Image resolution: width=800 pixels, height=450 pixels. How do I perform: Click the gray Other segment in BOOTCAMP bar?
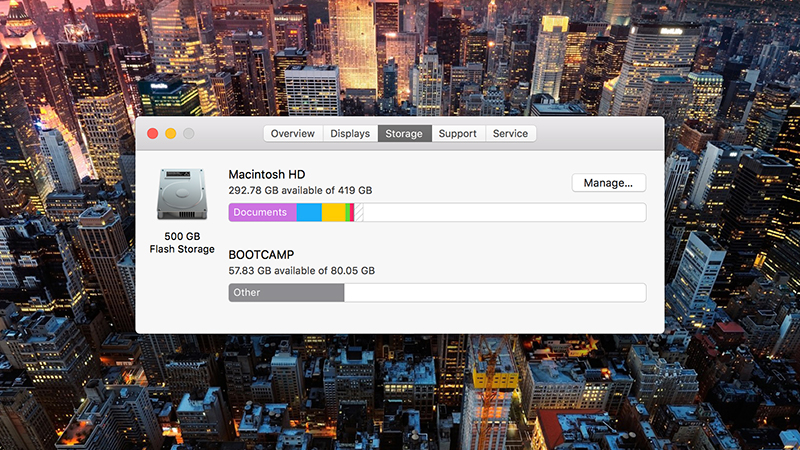click(286, 293)
